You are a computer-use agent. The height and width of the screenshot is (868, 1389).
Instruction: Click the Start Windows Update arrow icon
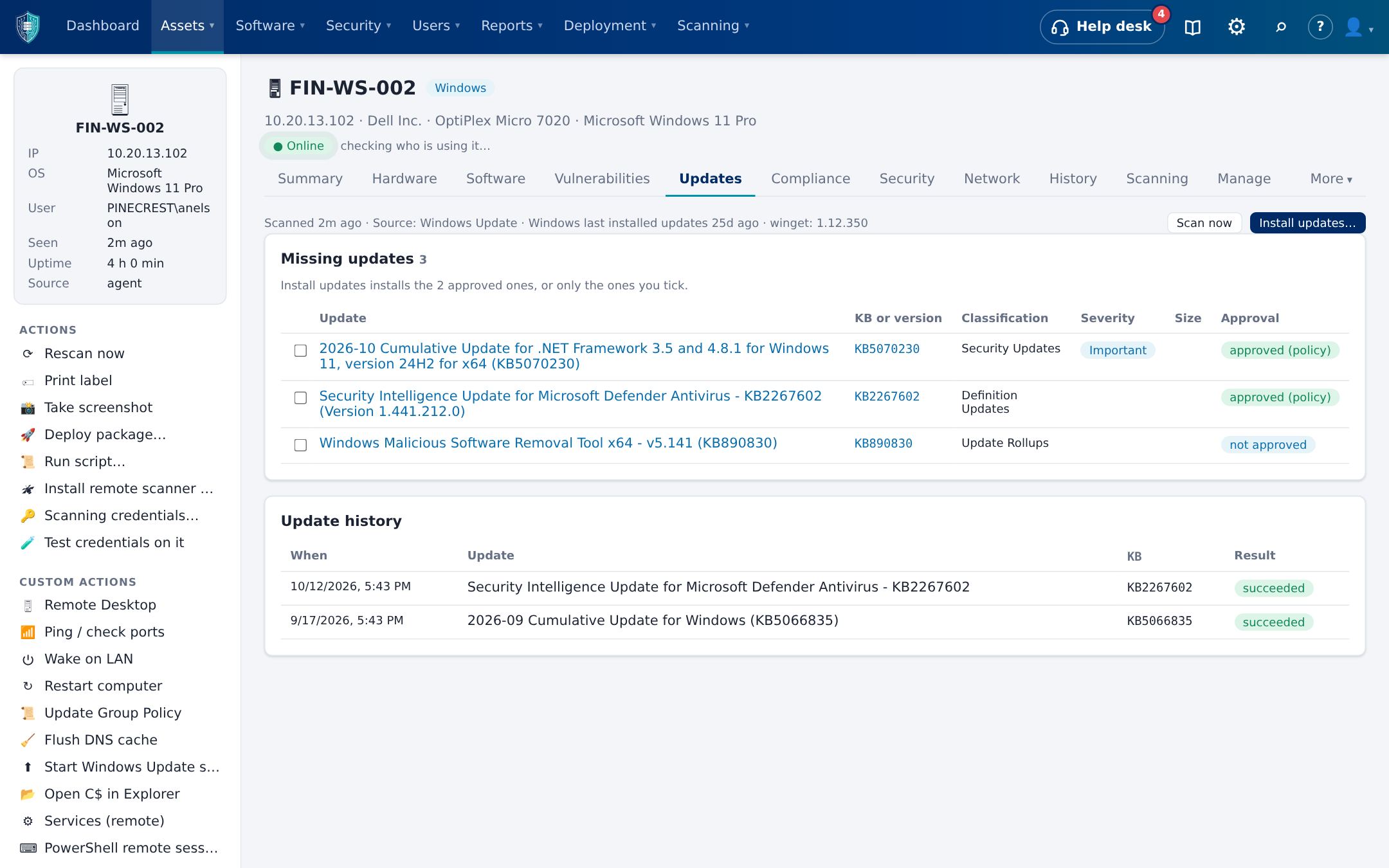pos(28,767)
